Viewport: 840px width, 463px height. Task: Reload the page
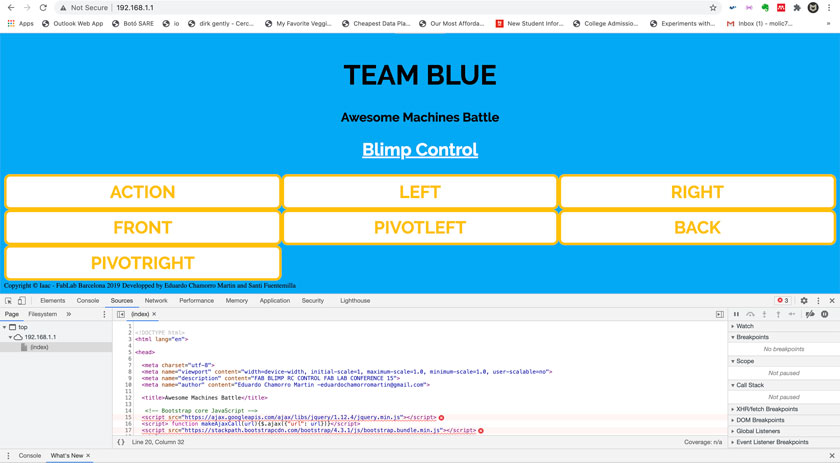[43, 8]
